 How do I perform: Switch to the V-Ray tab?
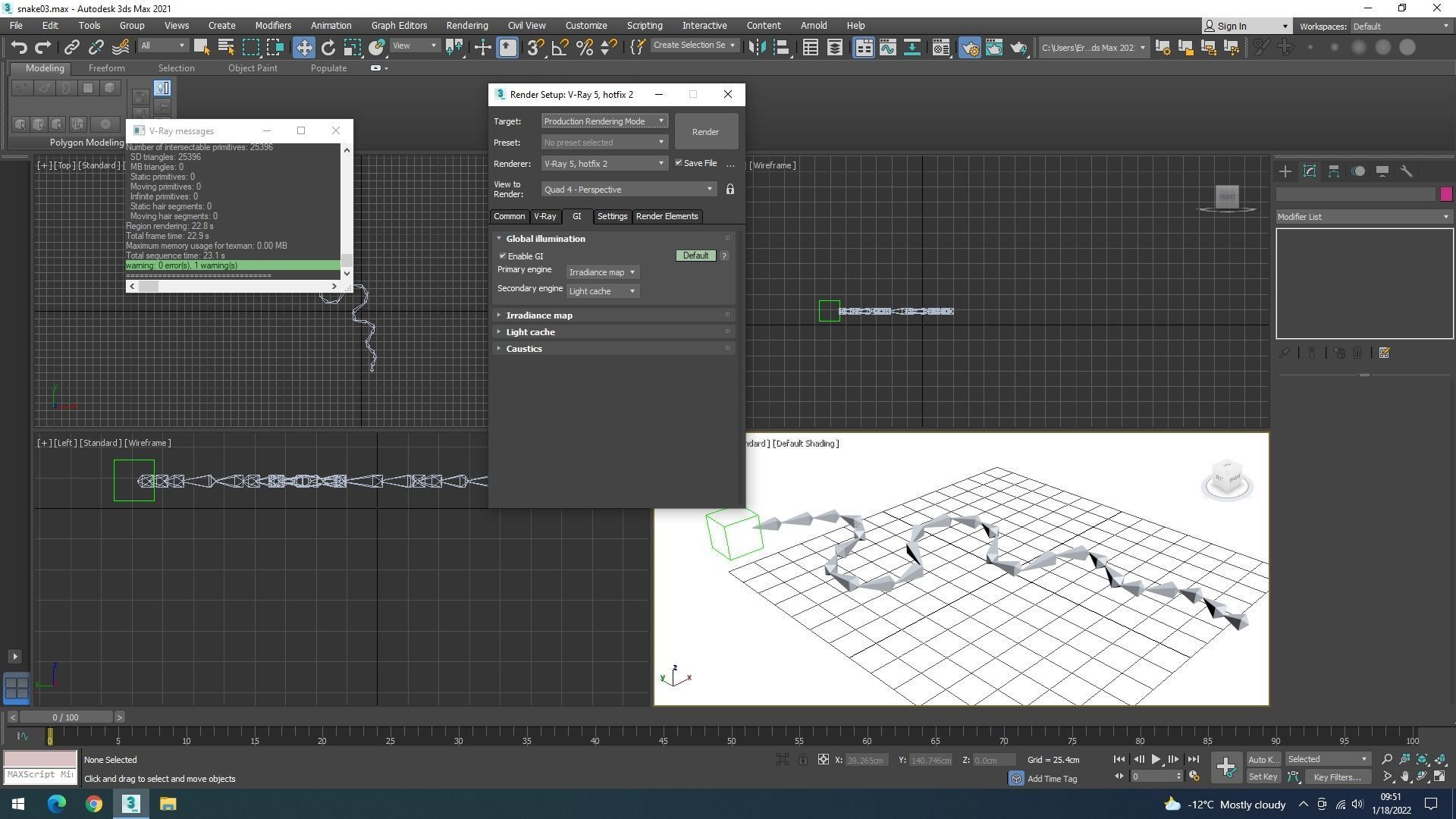point(545,216)
